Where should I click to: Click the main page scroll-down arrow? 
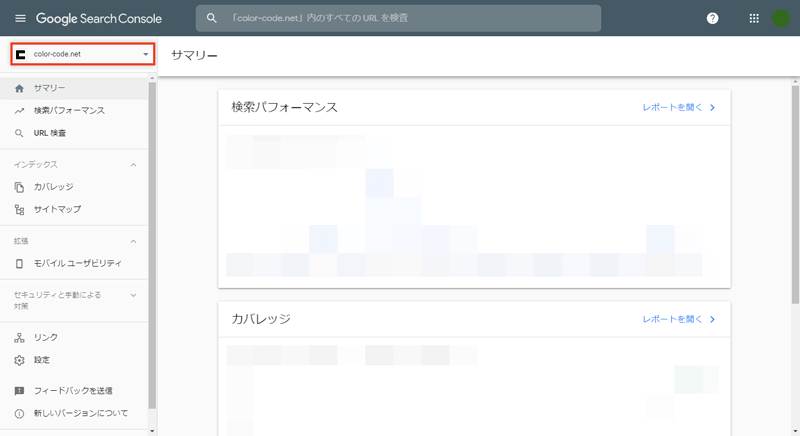tap(795, 431)
